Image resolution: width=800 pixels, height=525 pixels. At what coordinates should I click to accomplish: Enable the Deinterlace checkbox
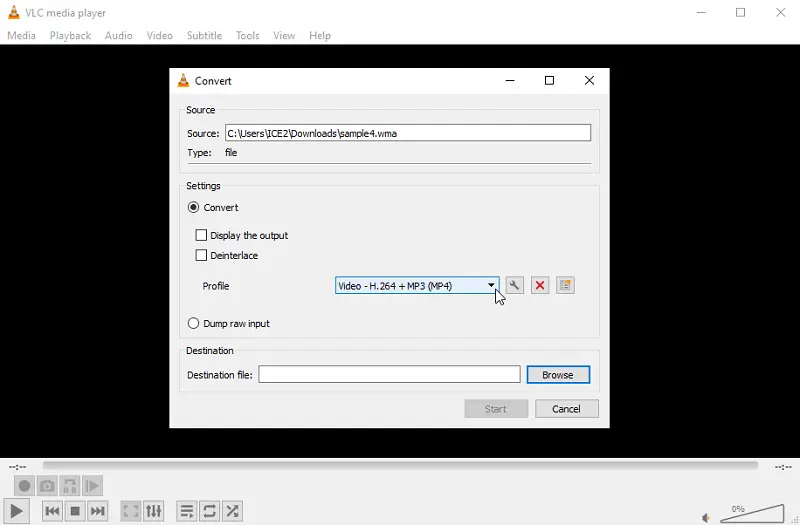(201, 255)
